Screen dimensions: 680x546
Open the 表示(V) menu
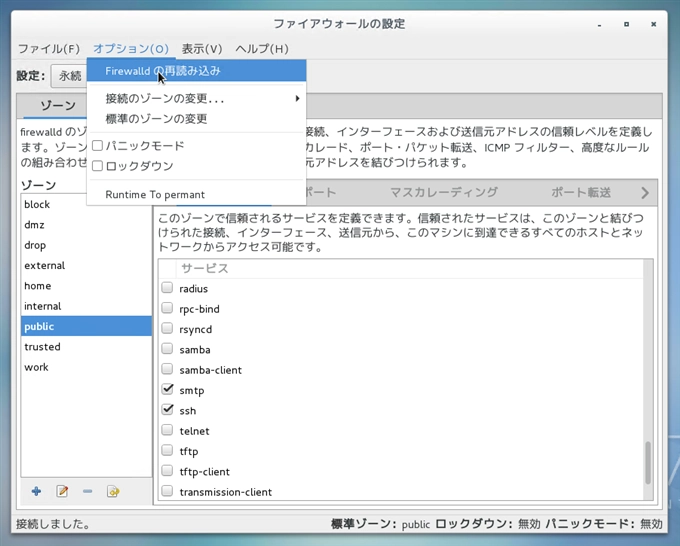202,49
